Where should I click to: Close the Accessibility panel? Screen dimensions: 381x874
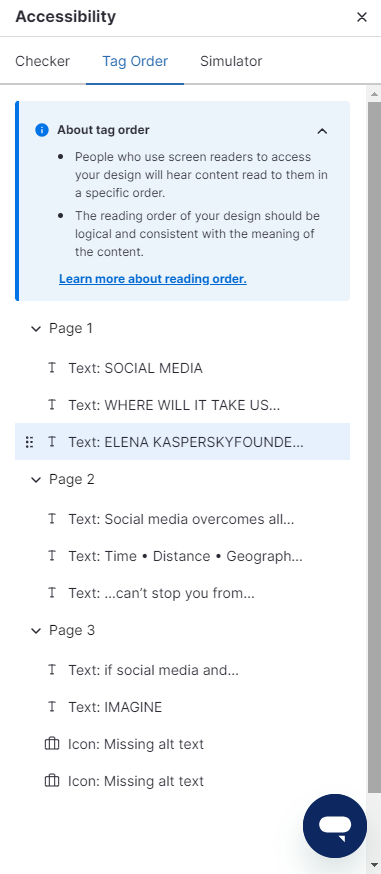click(362, 17)
